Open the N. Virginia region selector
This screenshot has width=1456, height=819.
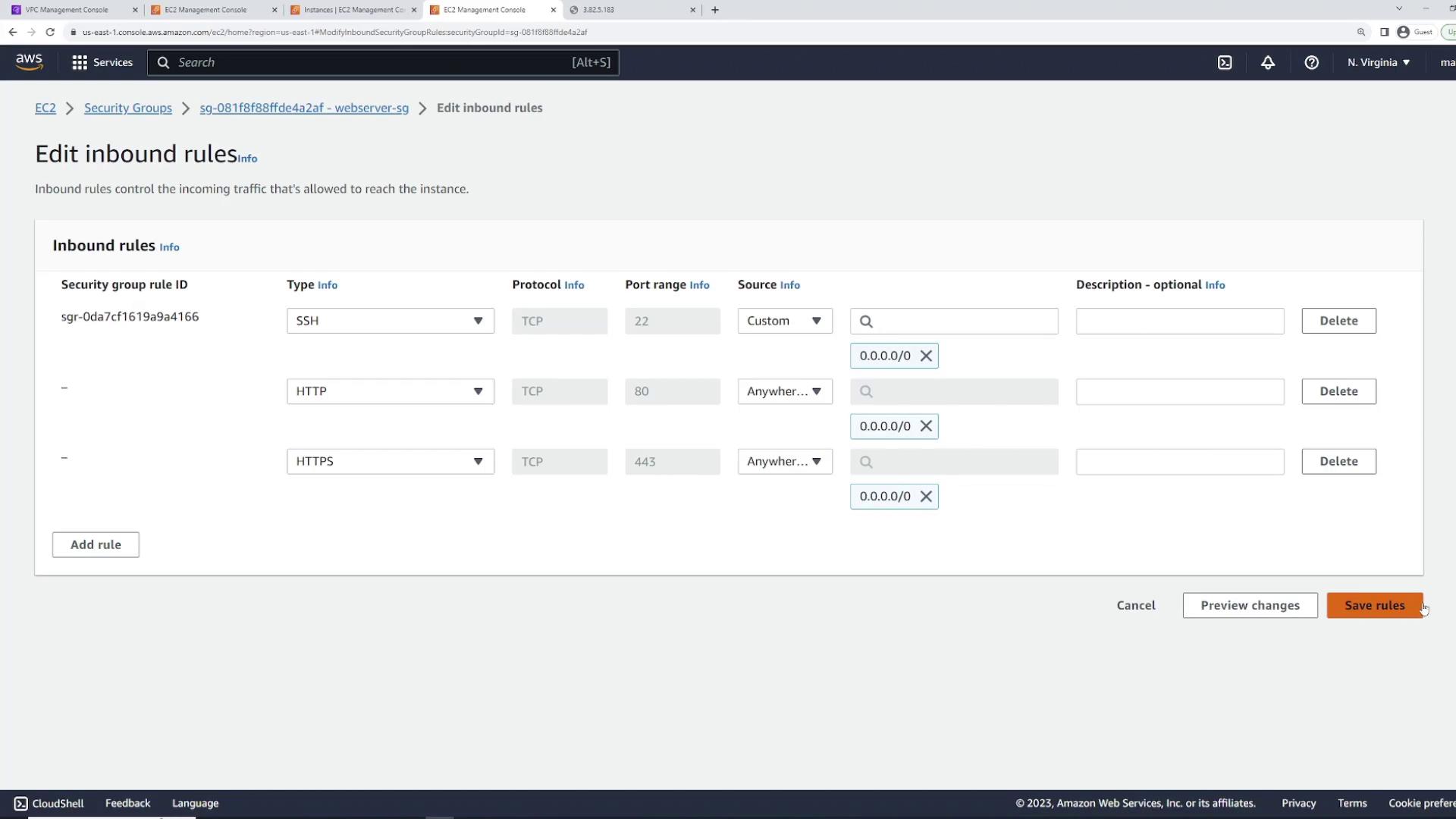pos(1378,63)
